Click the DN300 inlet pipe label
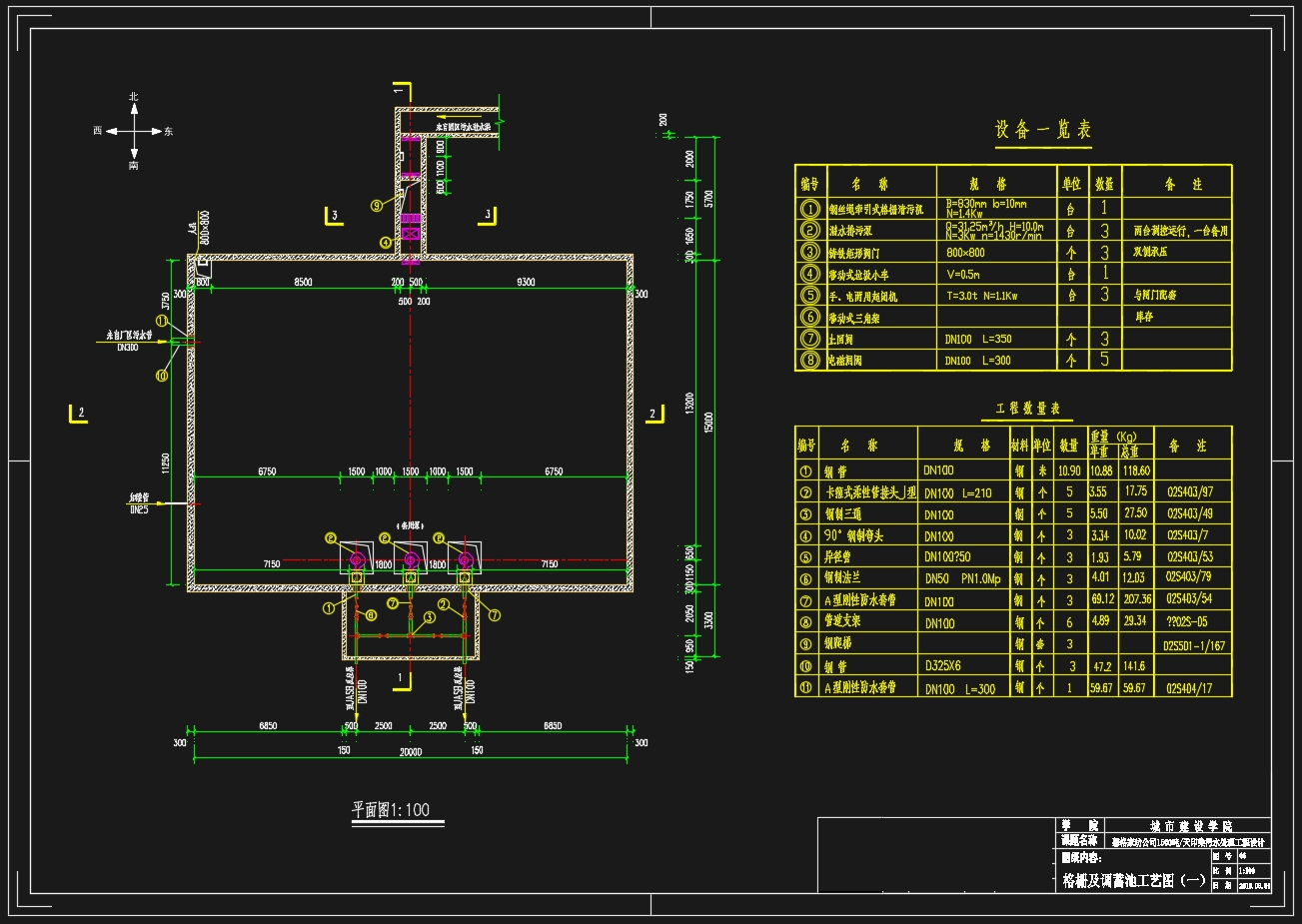This screenshot has width=1302, height=924. [x=127, y=348]
